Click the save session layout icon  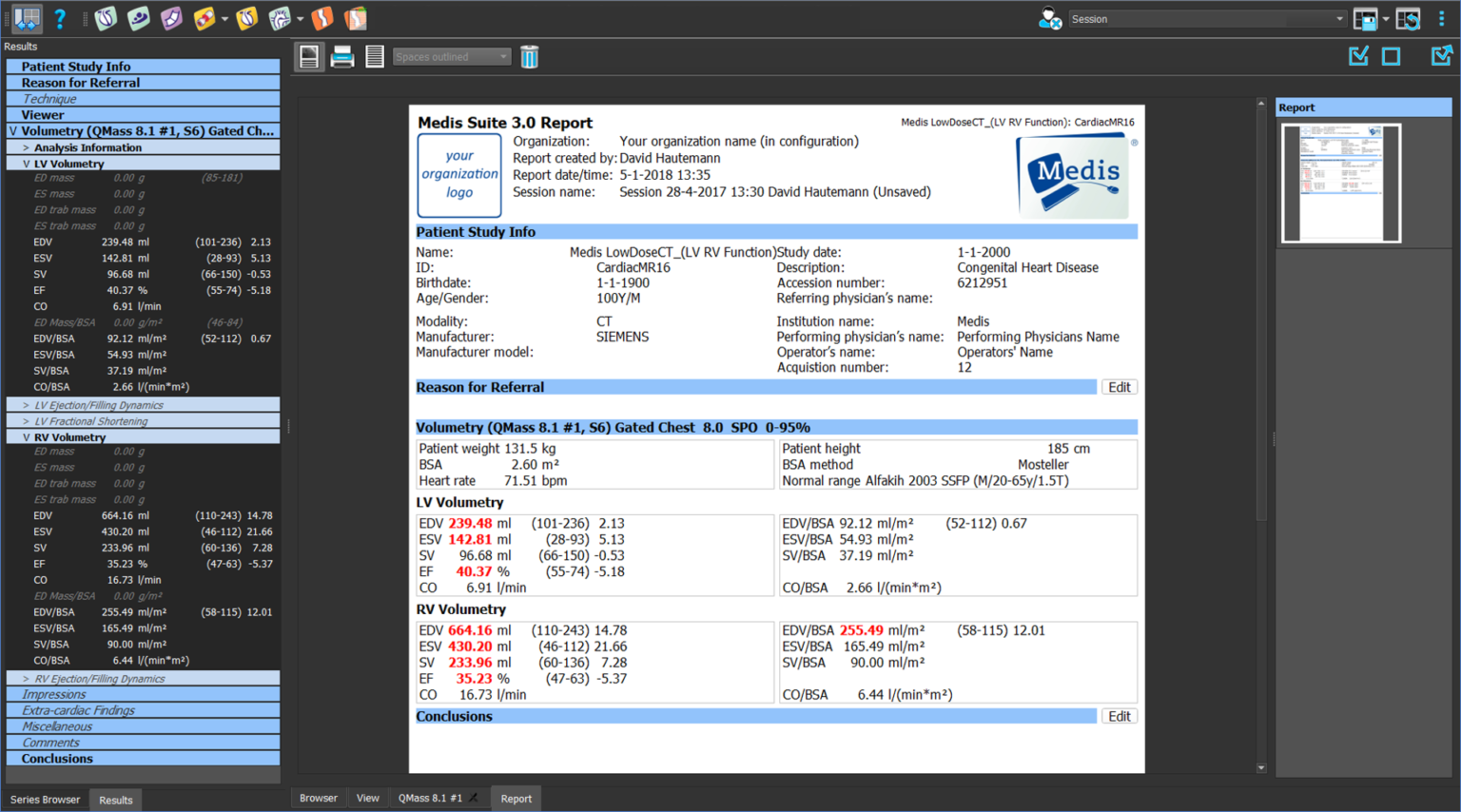coord(1365,19)
